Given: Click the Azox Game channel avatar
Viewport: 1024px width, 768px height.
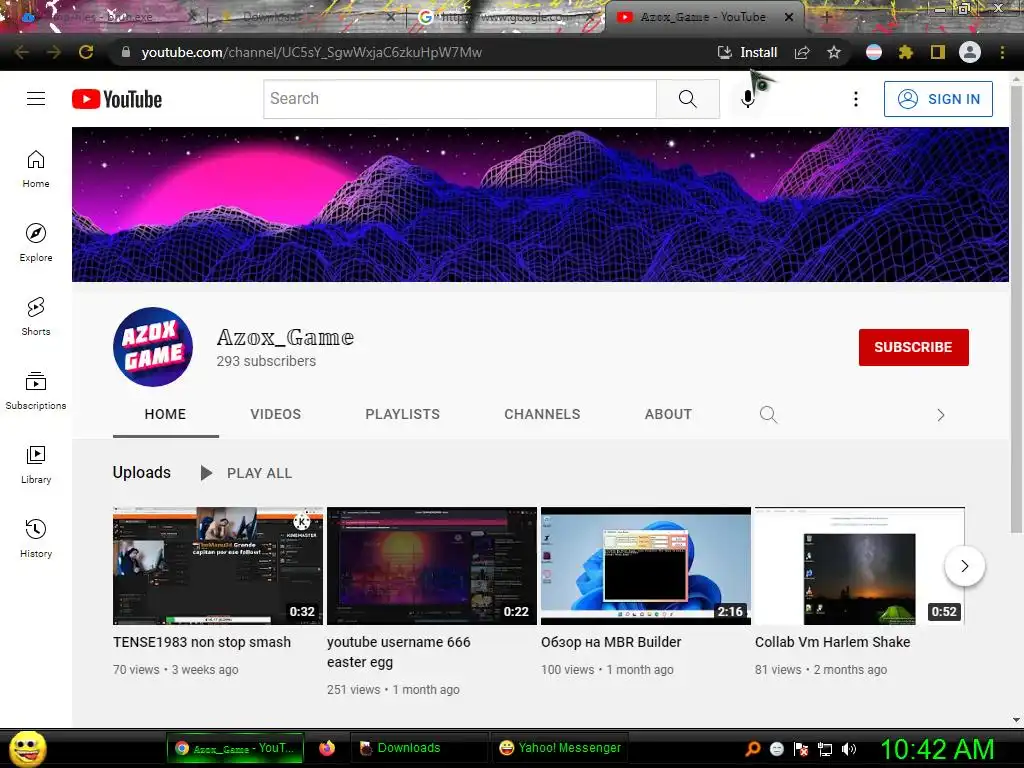Looking at the screenshot, I should tap(153, 347).
